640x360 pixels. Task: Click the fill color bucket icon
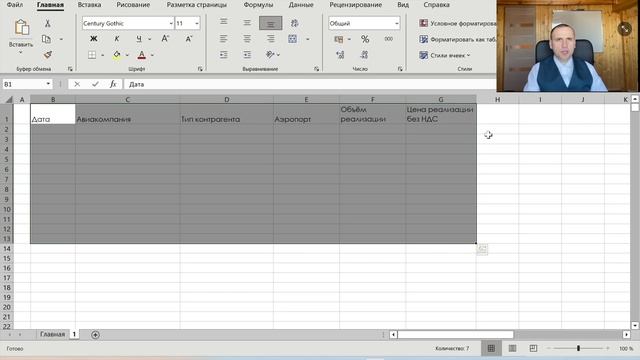(x=117, y=55)
